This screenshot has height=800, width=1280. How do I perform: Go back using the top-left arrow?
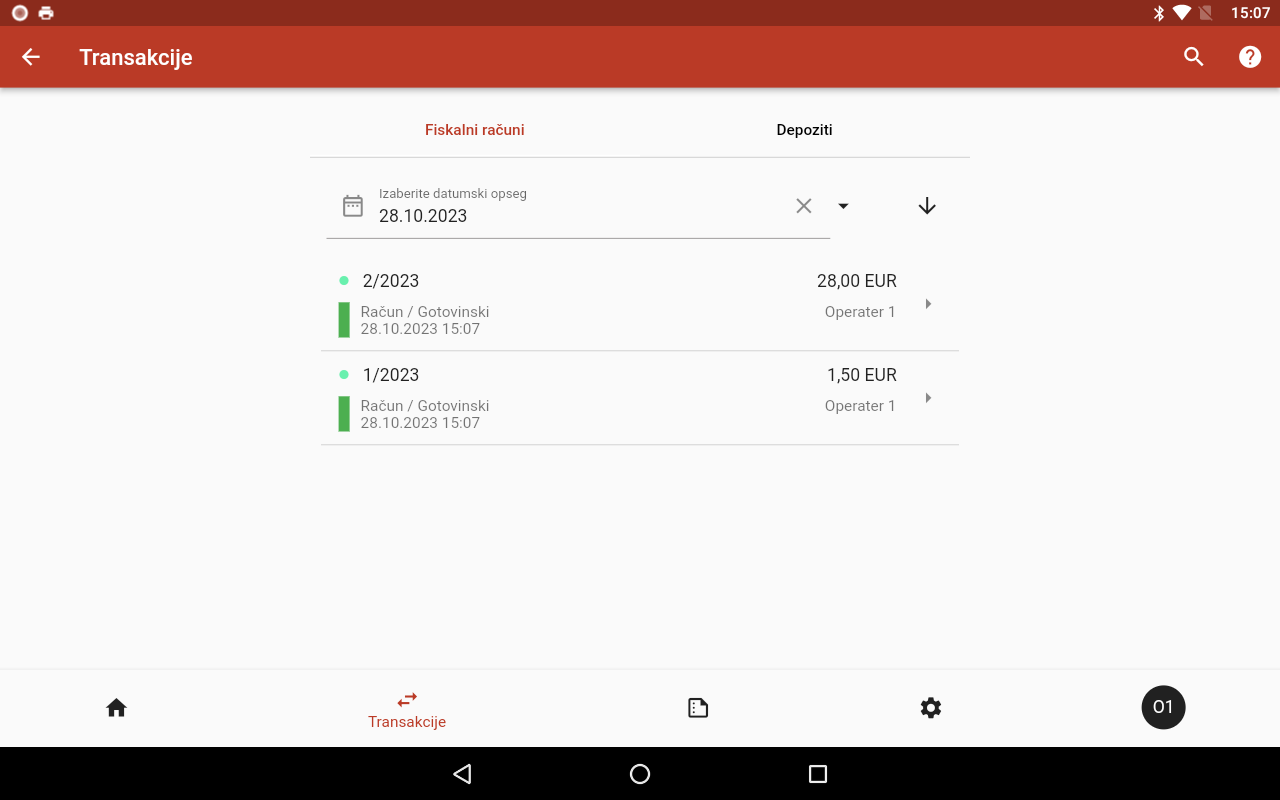pyautogui.click(x=30, y=57)
